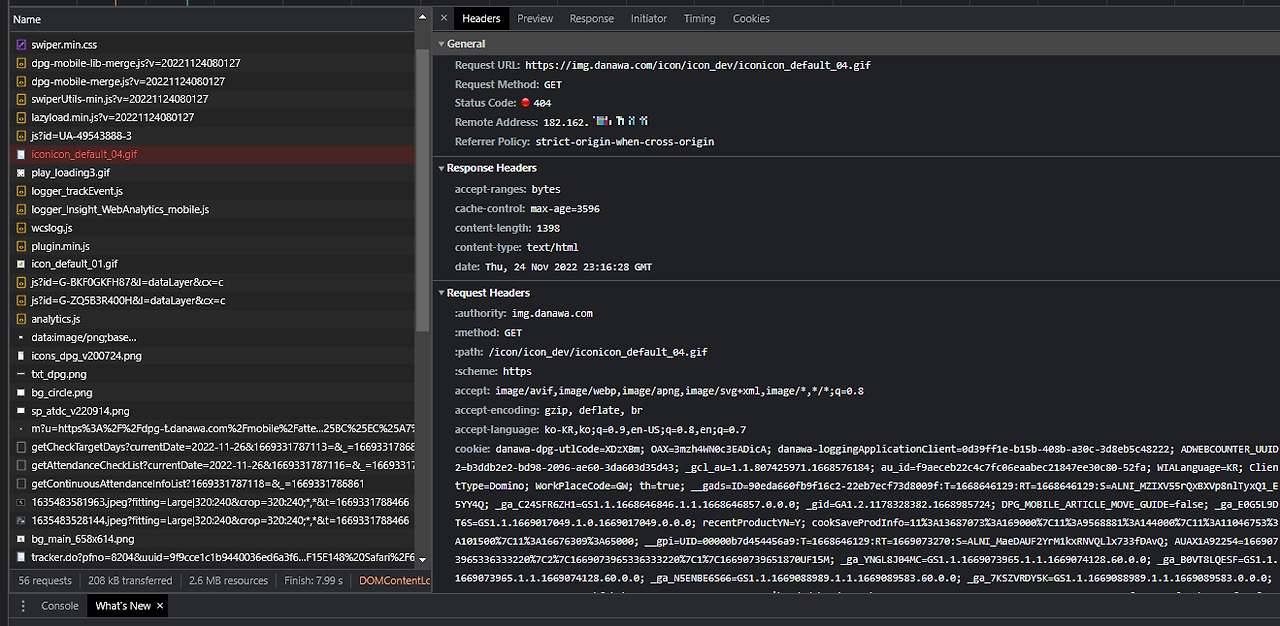Click the image thumbnail icon of icon_default_01.gif
Screen dimensions: 1280x626
(21, 264)
